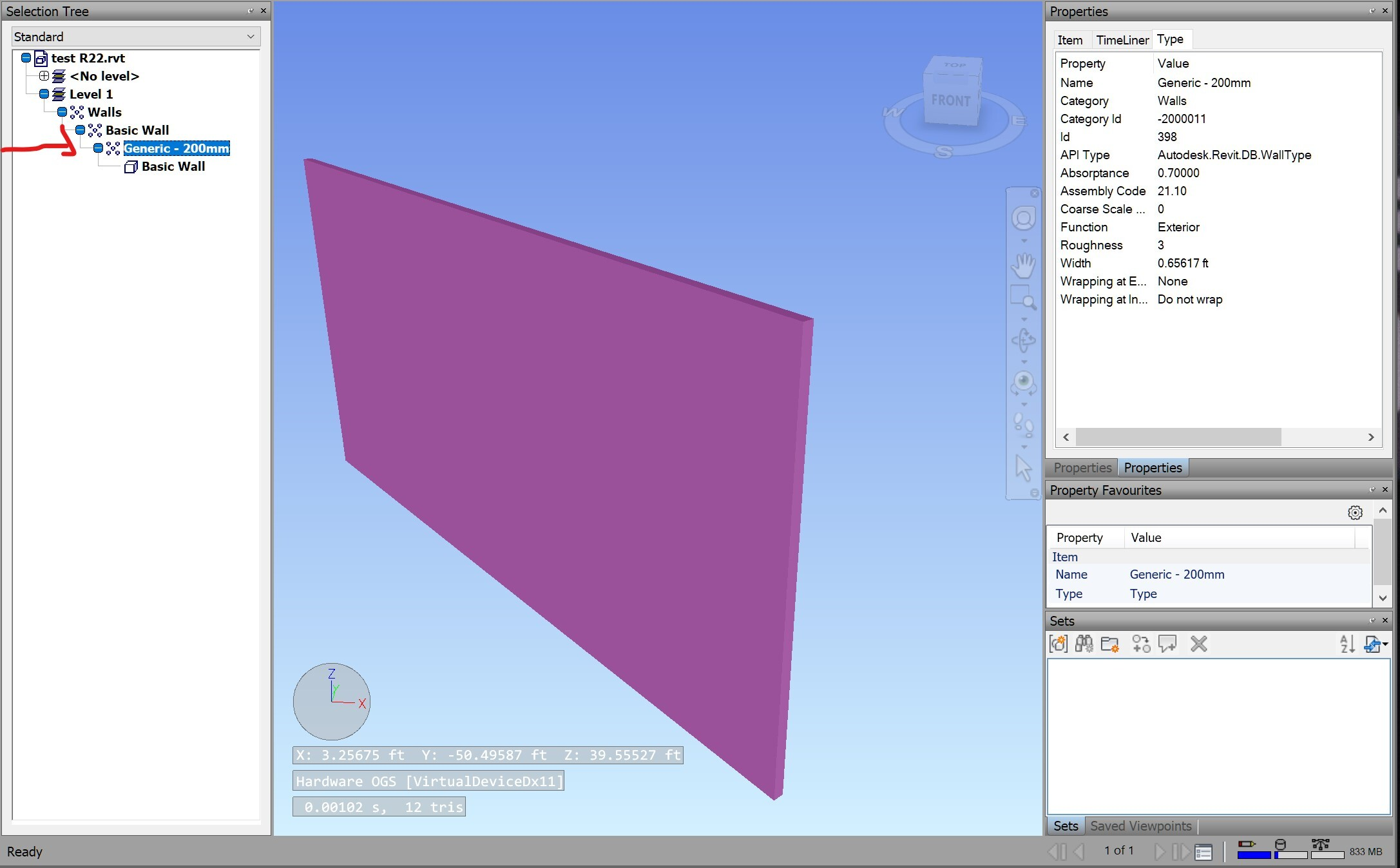Screen dimensions: 1400x868
Task: Select the Pan tool in the navigation bar
Action: click(1024, 264)
